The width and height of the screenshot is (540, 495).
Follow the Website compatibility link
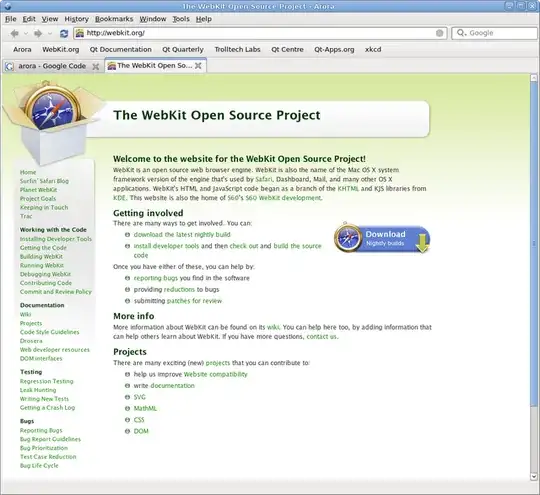pos(216,374)
